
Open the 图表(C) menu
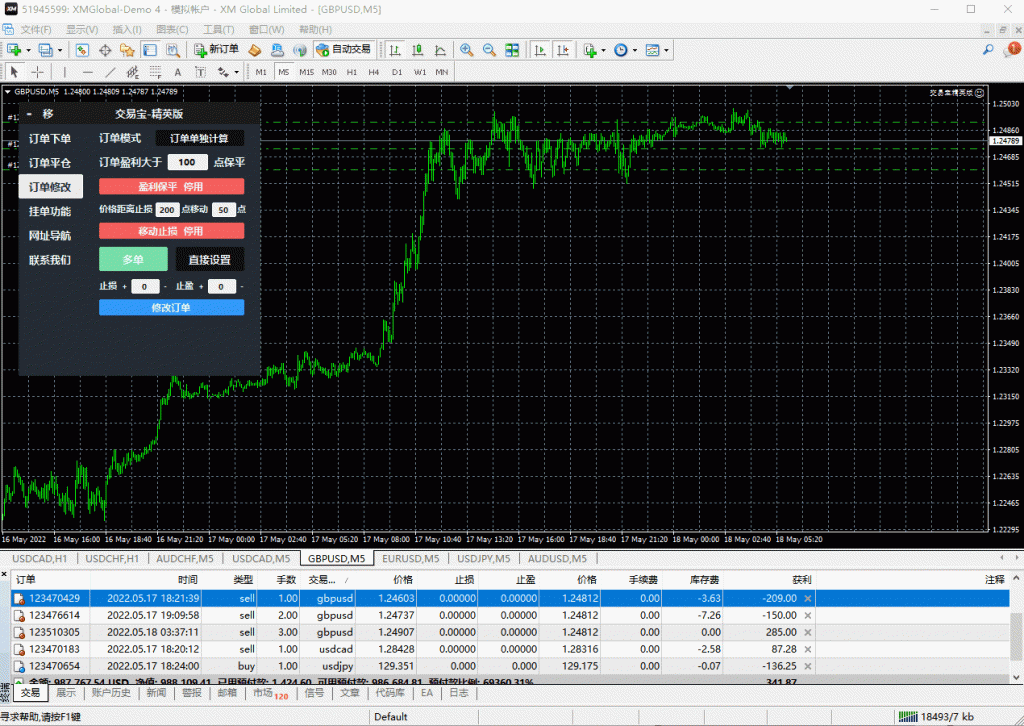172,29
